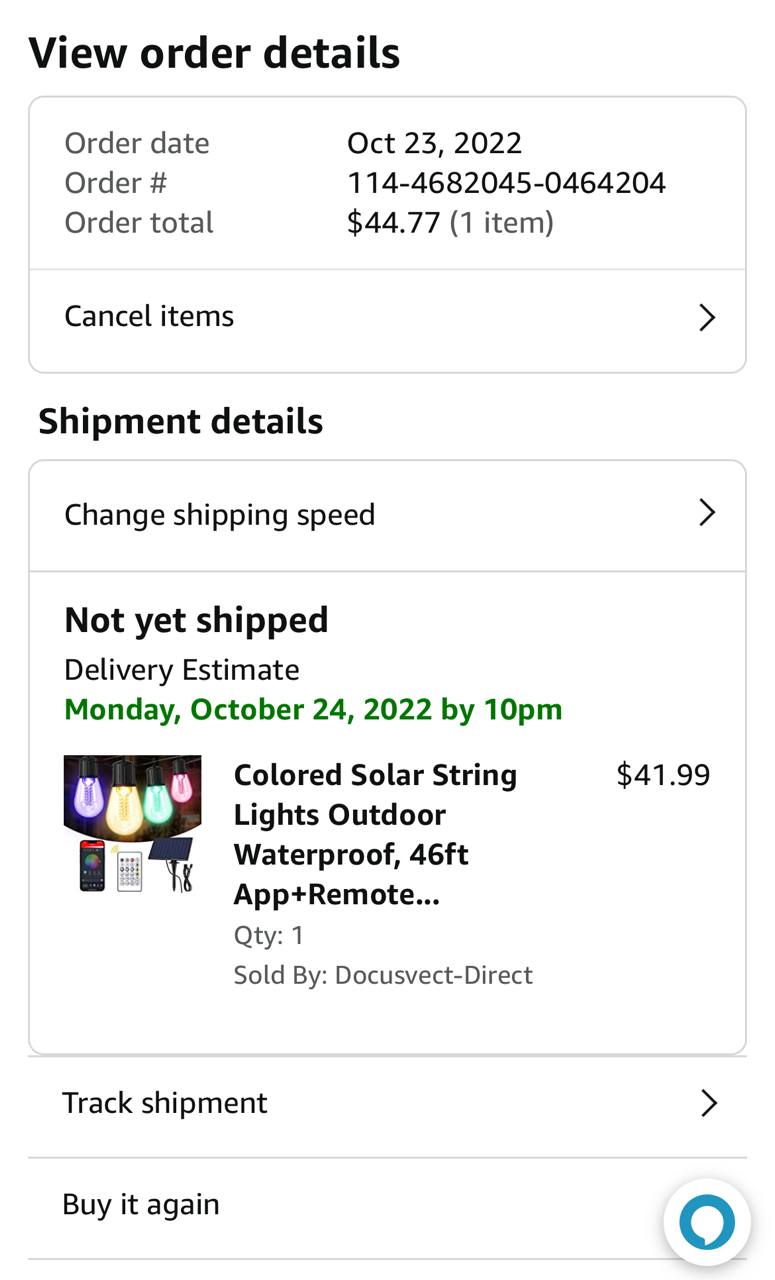
Task: Tap the Sold By Docusvect-Direct seller text
Action: [x=383, y=975]
